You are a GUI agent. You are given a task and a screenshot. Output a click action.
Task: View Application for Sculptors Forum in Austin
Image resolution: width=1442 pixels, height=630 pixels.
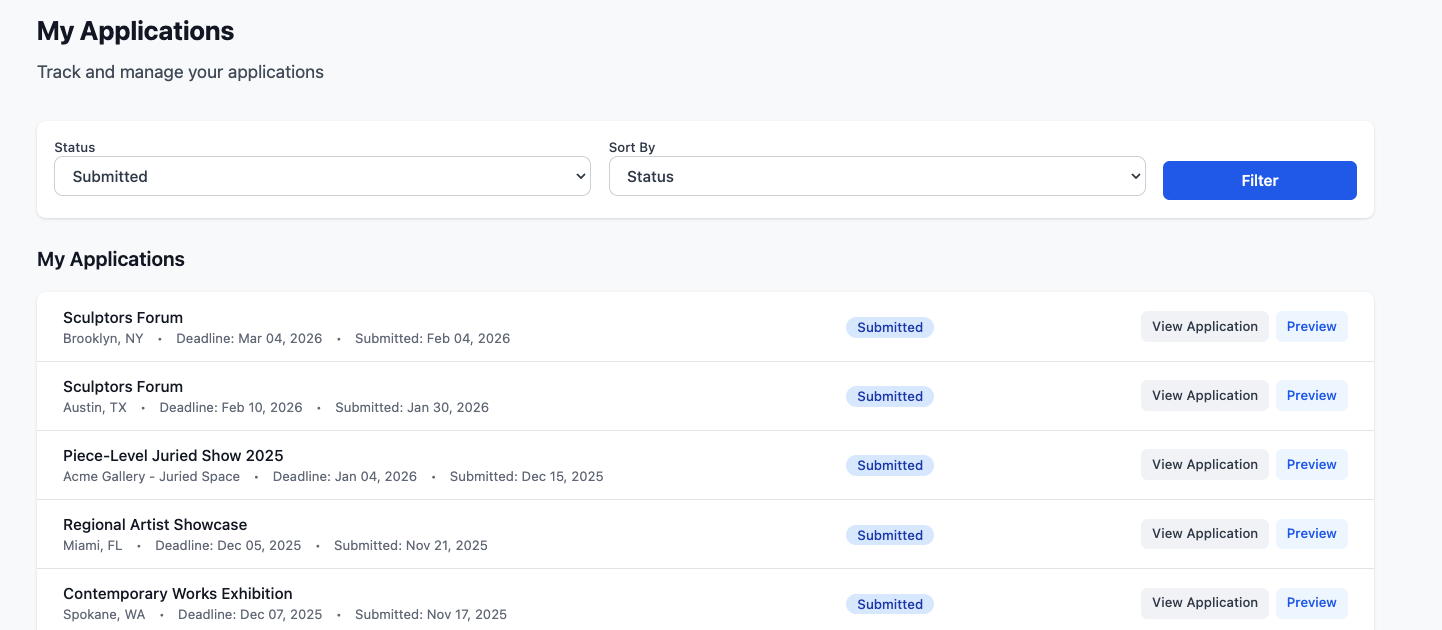(x=1204, y=395)
